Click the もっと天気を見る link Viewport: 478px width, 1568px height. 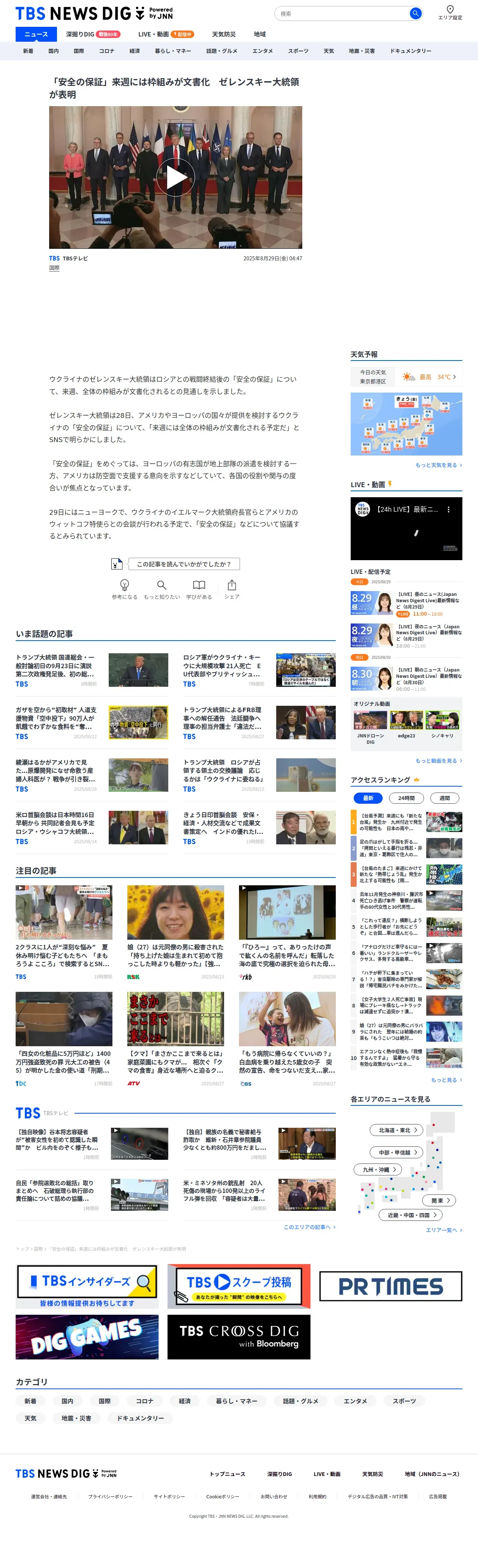click(x=439, y=465)
